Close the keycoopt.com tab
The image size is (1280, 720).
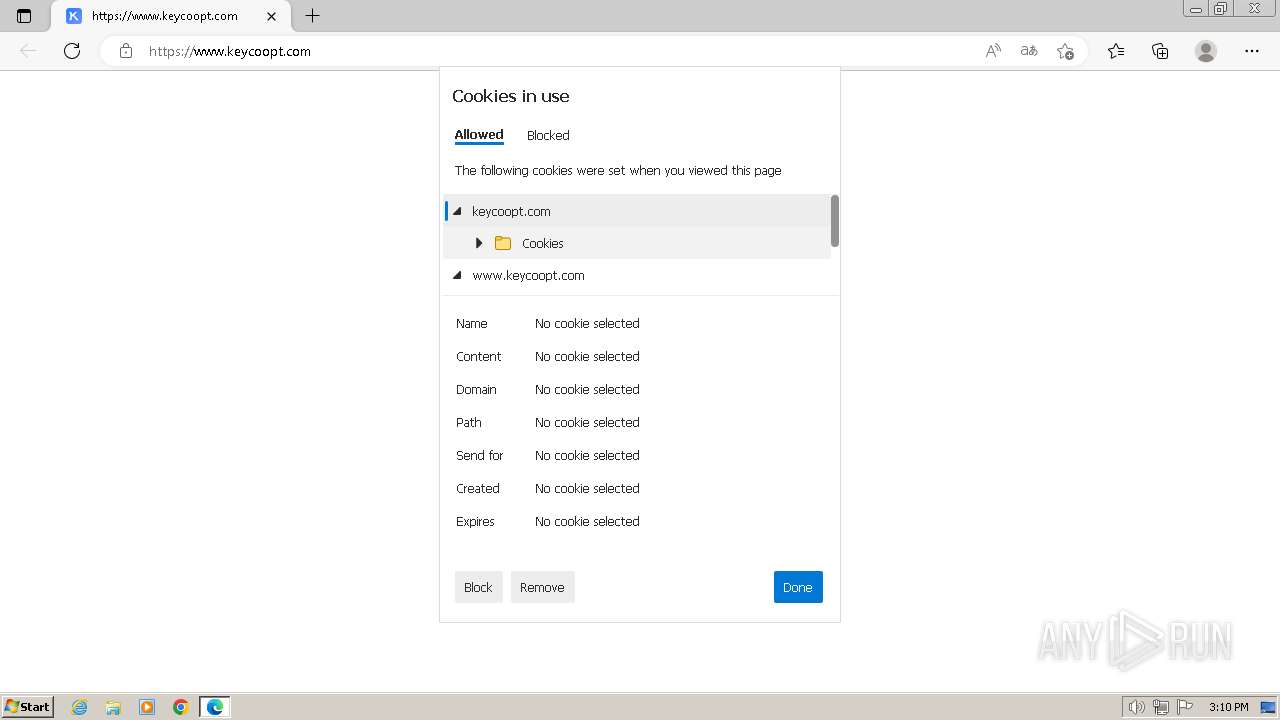tap(272, 16)
